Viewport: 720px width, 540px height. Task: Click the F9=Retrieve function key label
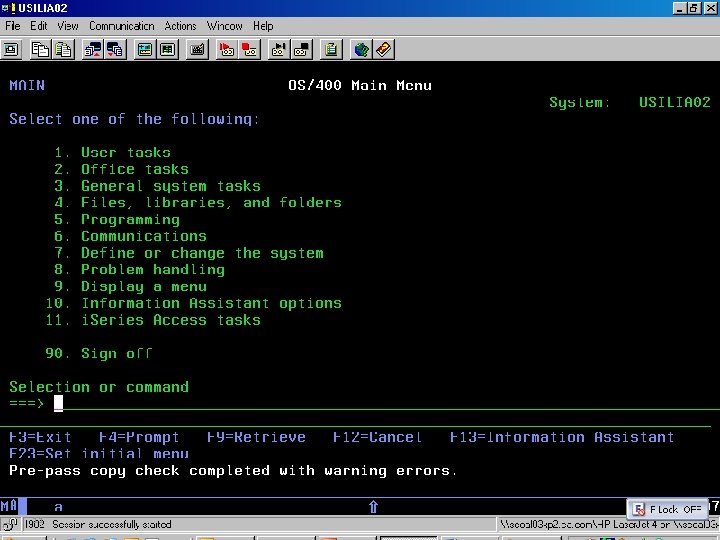tap(256, 437)
